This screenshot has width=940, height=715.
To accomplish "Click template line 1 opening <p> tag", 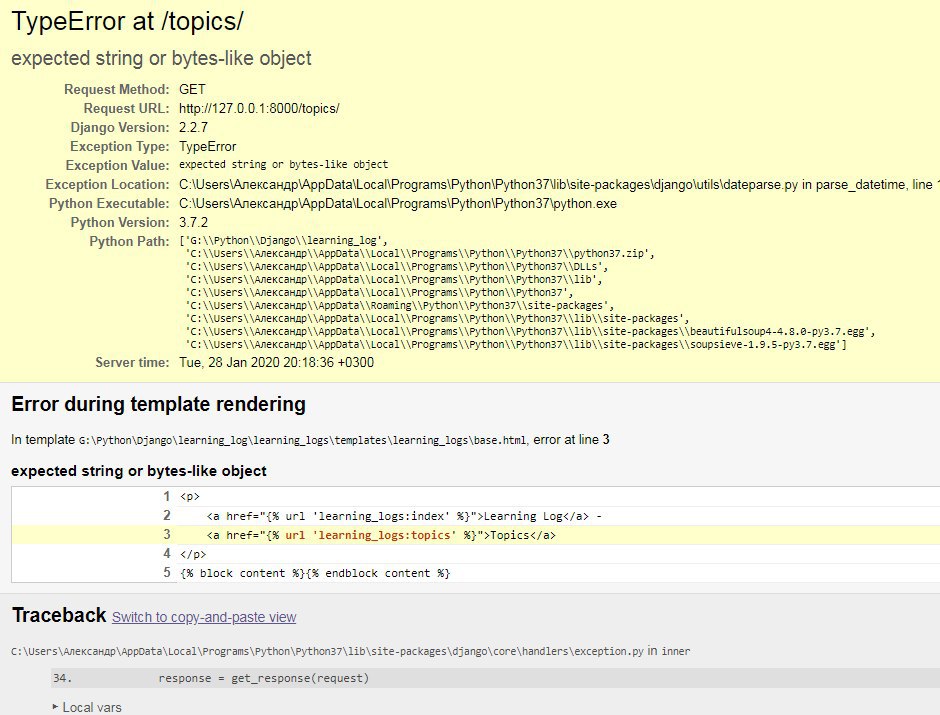I will pyautogui.click(x=475, y=497).
